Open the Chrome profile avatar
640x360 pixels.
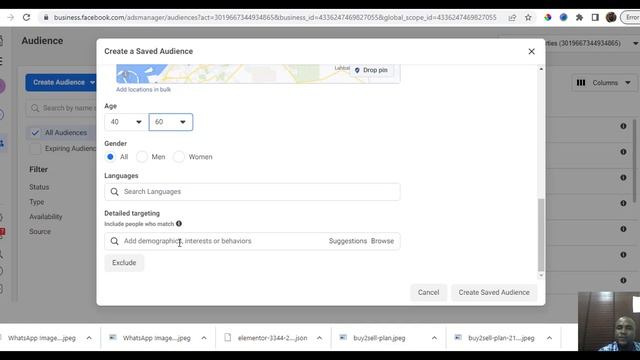611,18
